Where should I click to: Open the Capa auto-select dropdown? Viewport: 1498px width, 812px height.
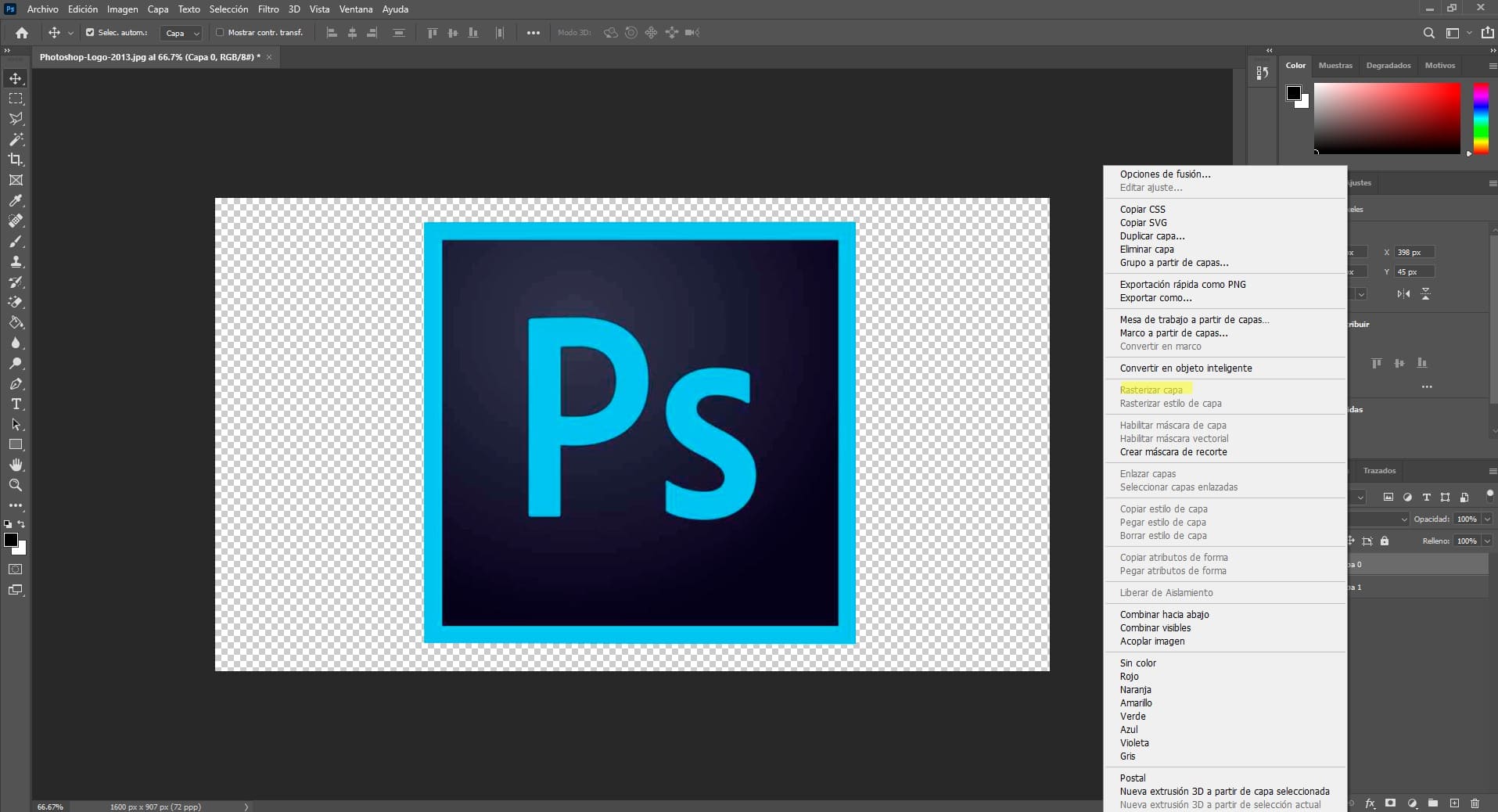pos(181,33)
